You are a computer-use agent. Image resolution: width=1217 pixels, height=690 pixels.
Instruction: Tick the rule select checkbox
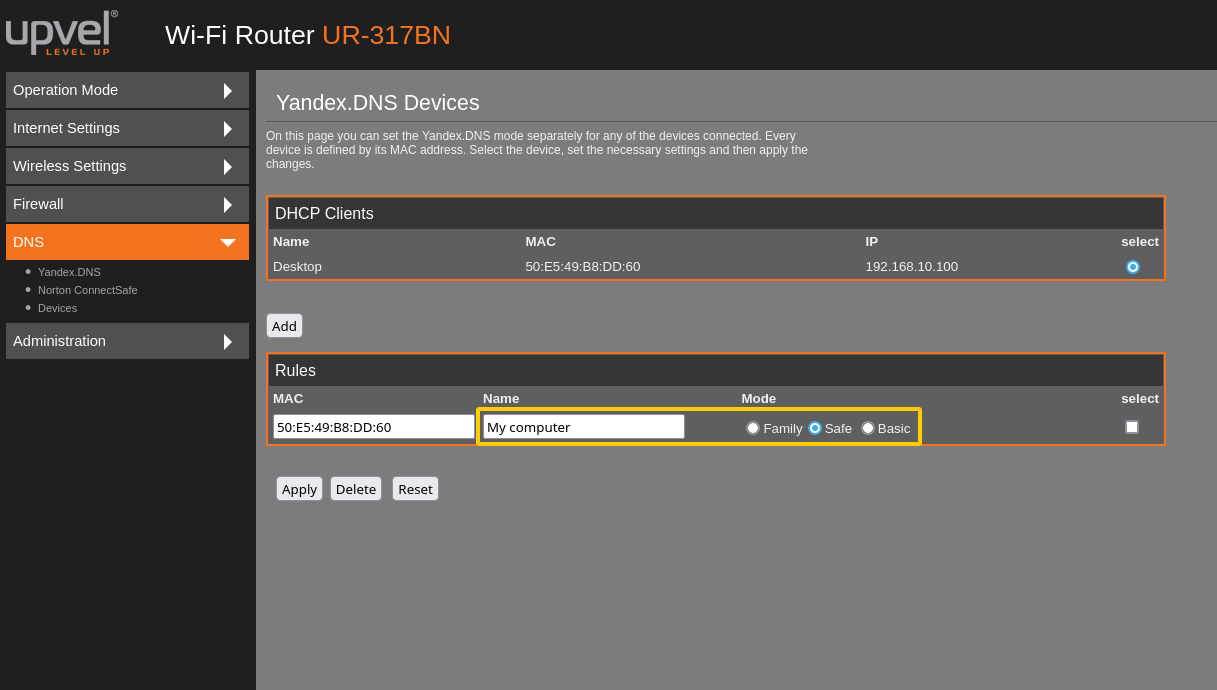point(1132,427)
